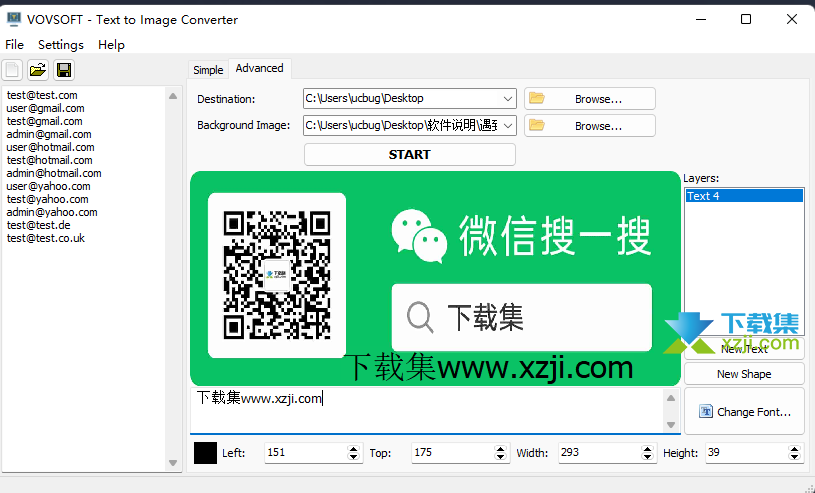Increase the Height value with up arrow

pos(794,449)
